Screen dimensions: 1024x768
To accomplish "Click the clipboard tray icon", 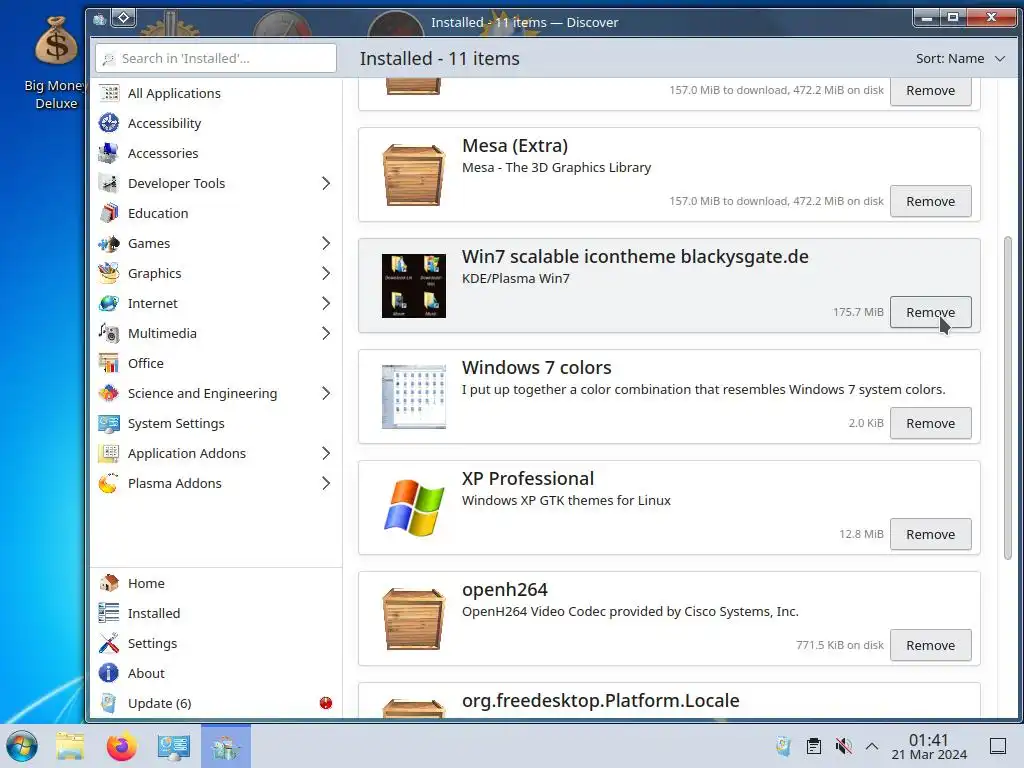I will [x=814, y=746].
